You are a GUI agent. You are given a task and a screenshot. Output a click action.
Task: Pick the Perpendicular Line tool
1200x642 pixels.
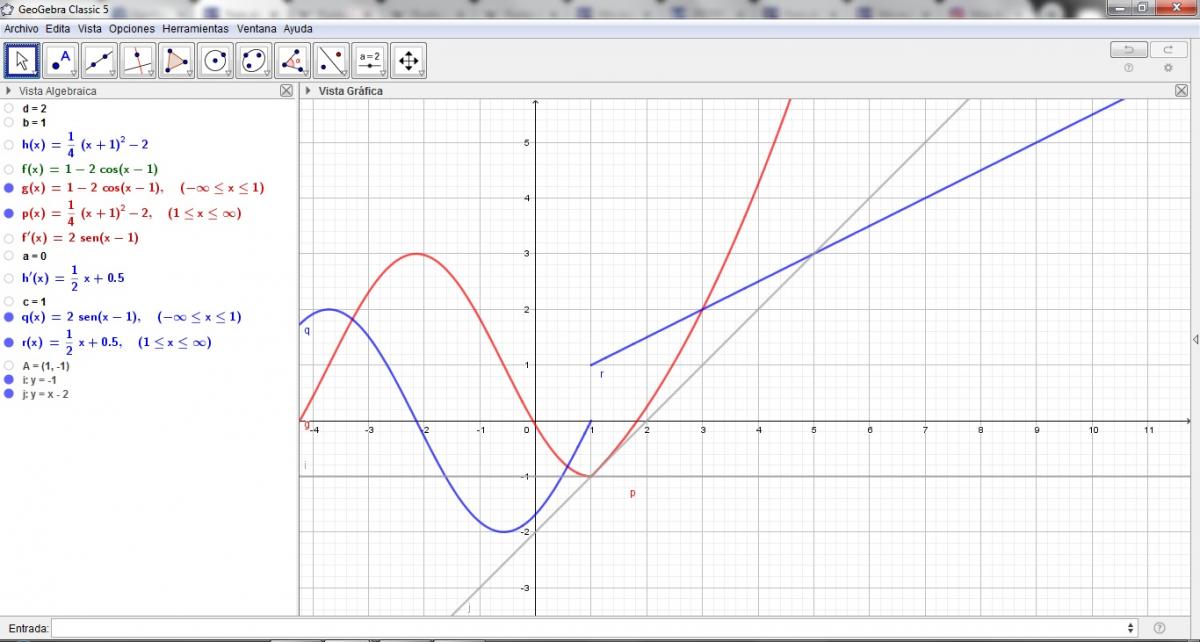pyautogui.click(x=138, y=61)
